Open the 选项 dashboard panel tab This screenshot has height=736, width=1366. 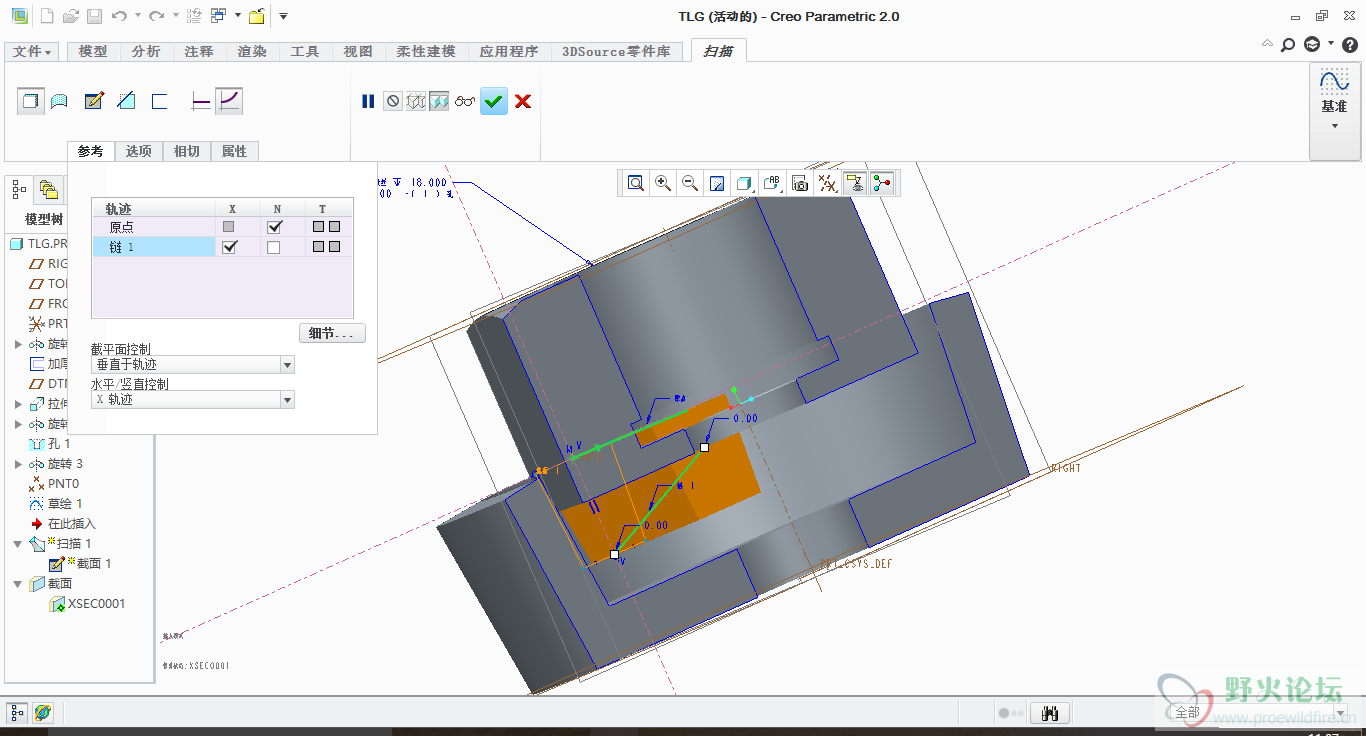tap(138, 151)
